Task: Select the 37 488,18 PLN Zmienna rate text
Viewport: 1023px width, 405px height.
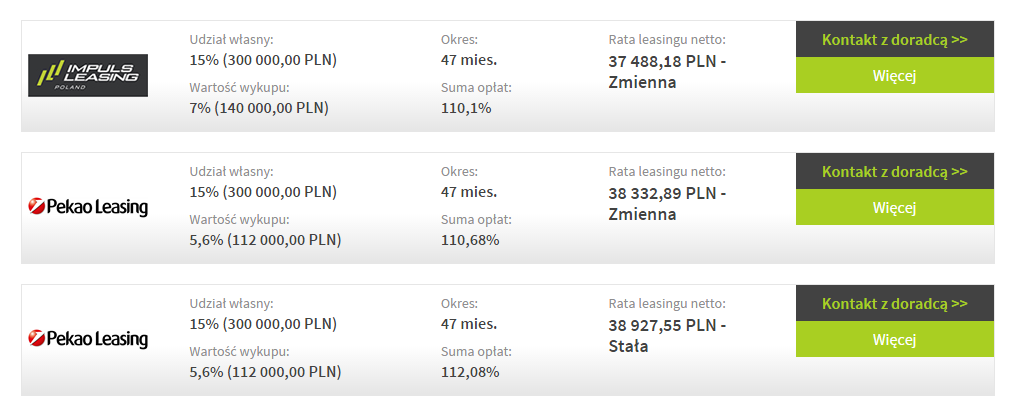Action: (x=667, y=72)
